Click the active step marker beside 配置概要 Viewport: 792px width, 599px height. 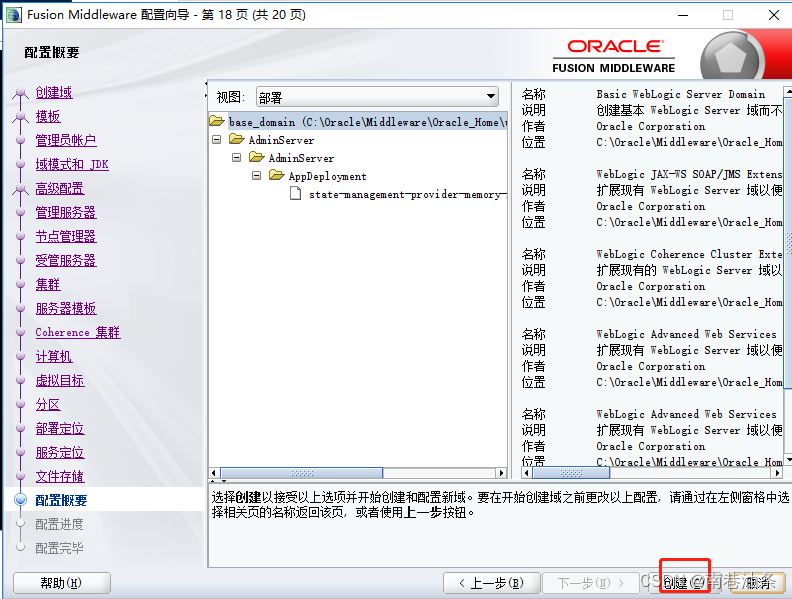tap(21, 500)
